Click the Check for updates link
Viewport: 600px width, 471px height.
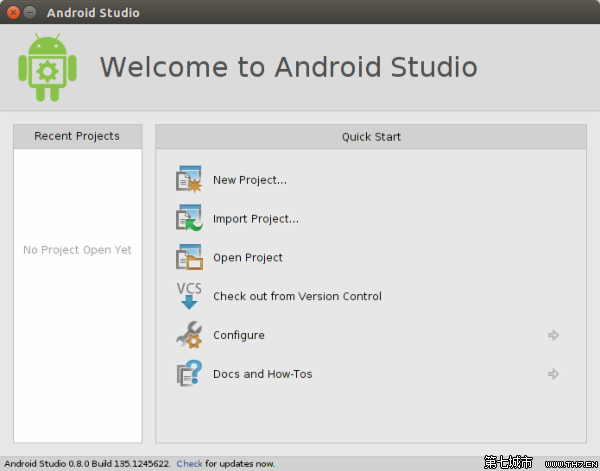(189, 464)
